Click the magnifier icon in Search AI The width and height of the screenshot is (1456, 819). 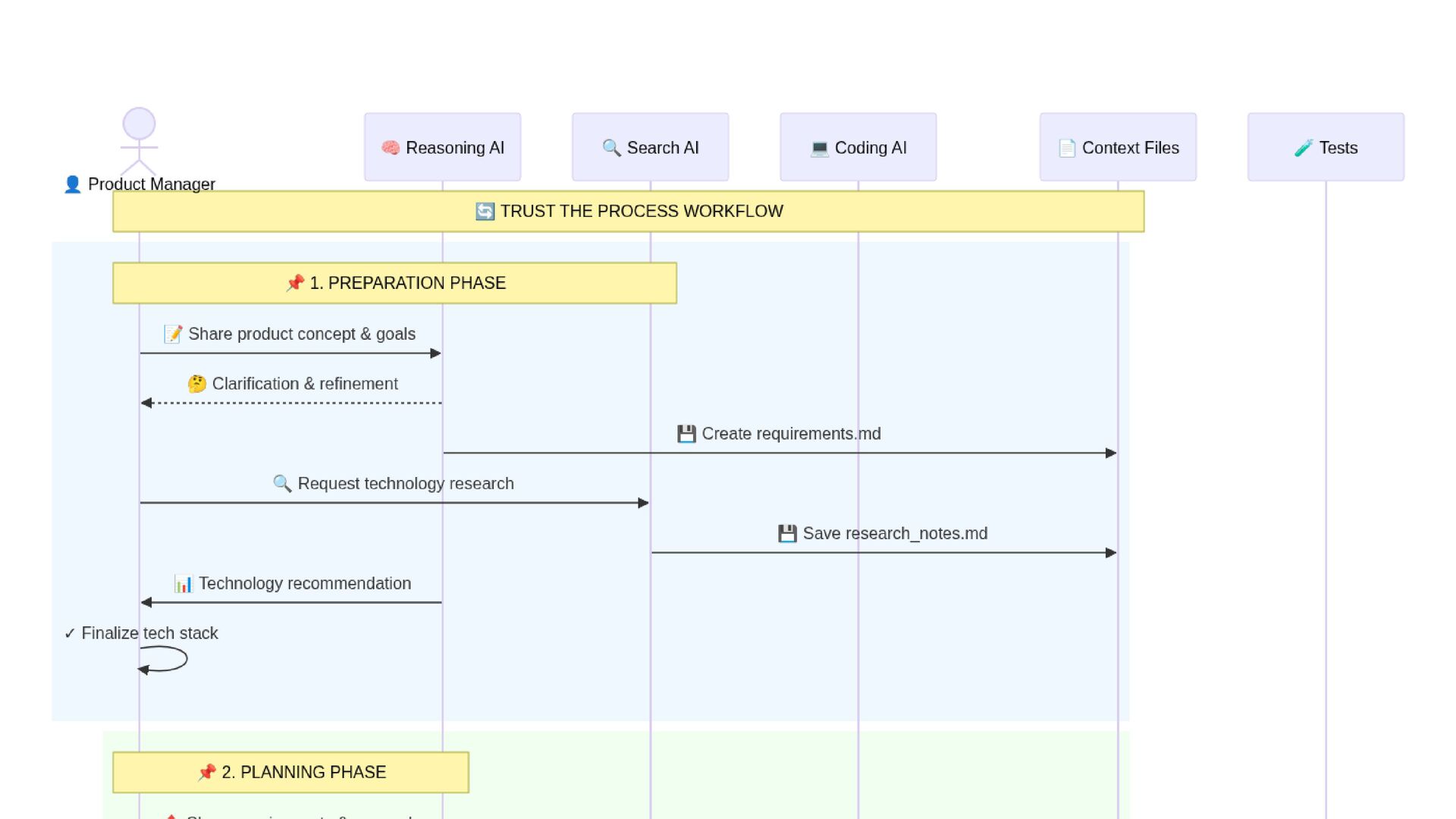(611, 148)
